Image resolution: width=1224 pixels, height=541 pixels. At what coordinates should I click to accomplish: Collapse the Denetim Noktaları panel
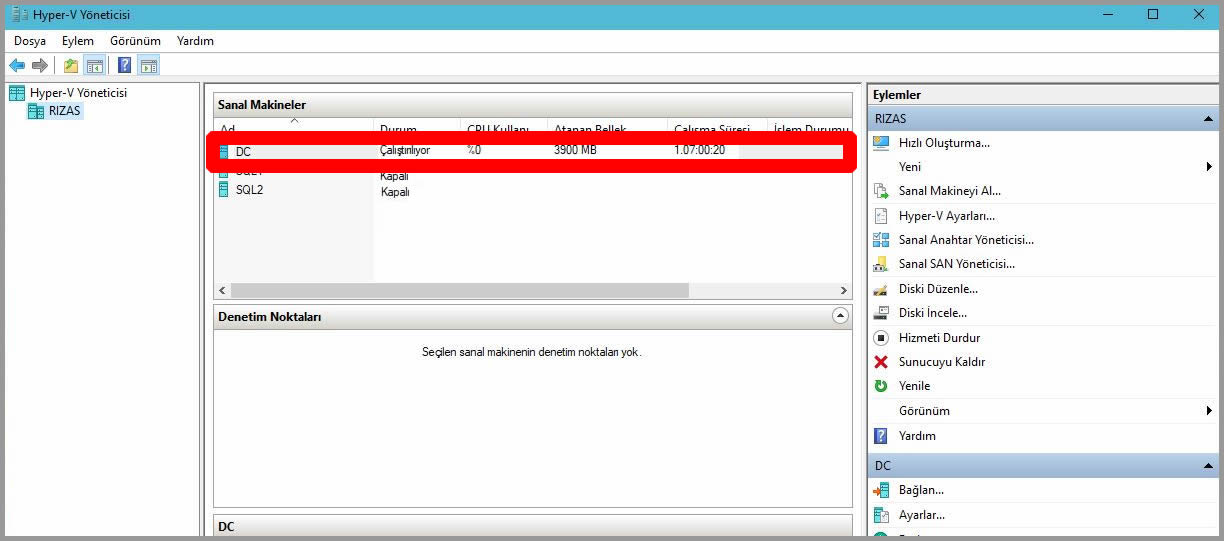click(x=841, y=316)
